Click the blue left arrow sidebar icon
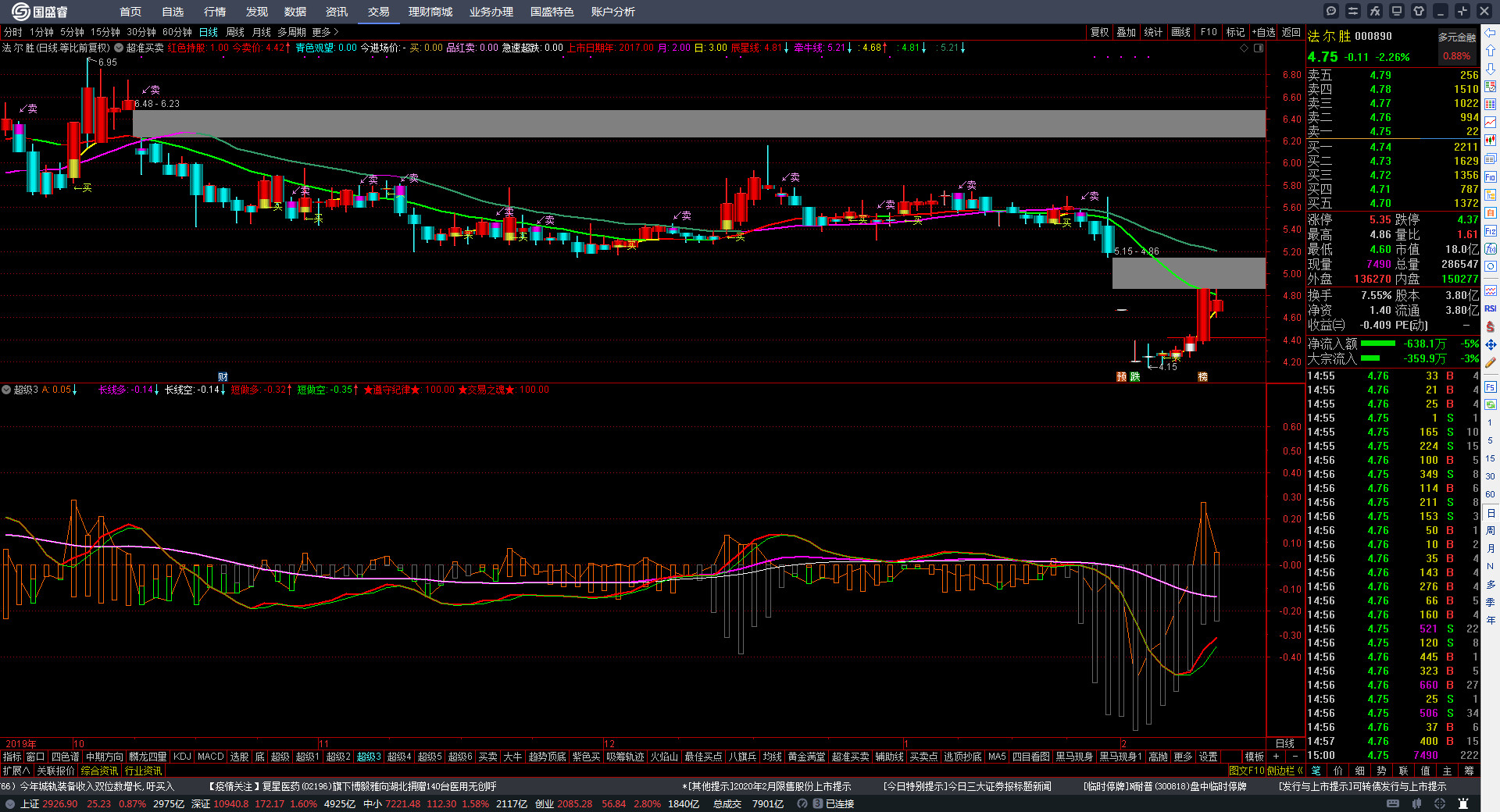The image size is (1500, 812). [x=1491, y=33]
